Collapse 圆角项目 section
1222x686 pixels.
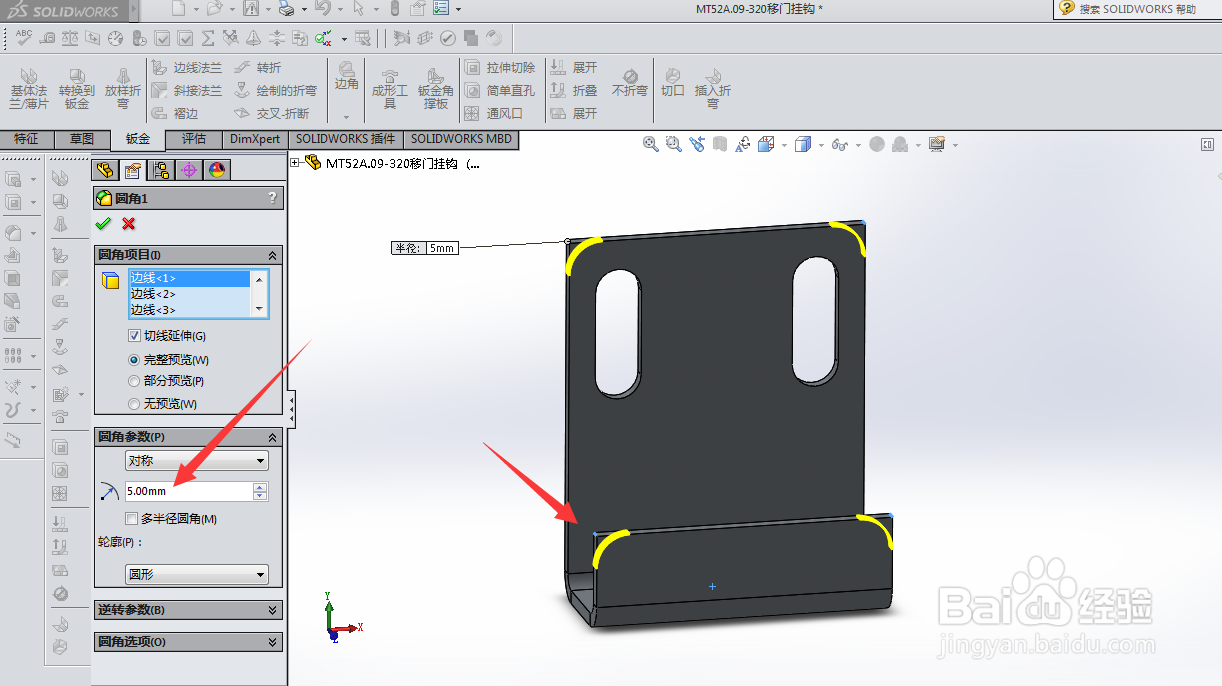click(x=272, y=256)
